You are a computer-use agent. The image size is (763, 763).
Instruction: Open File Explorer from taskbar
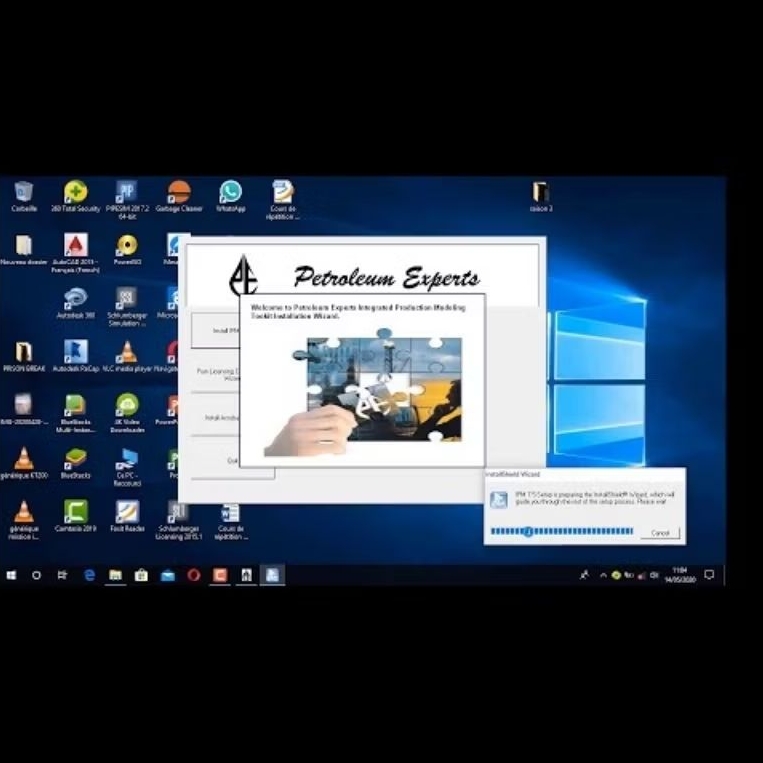[x=115, y=575]
